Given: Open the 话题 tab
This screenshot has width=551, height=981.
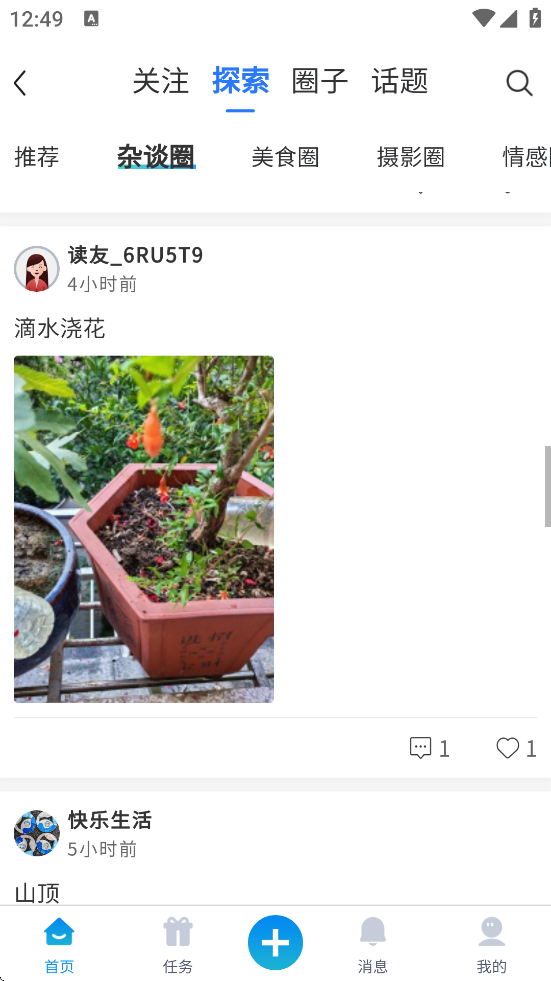Looking at the screenshot, I should [x=400, y=81].
